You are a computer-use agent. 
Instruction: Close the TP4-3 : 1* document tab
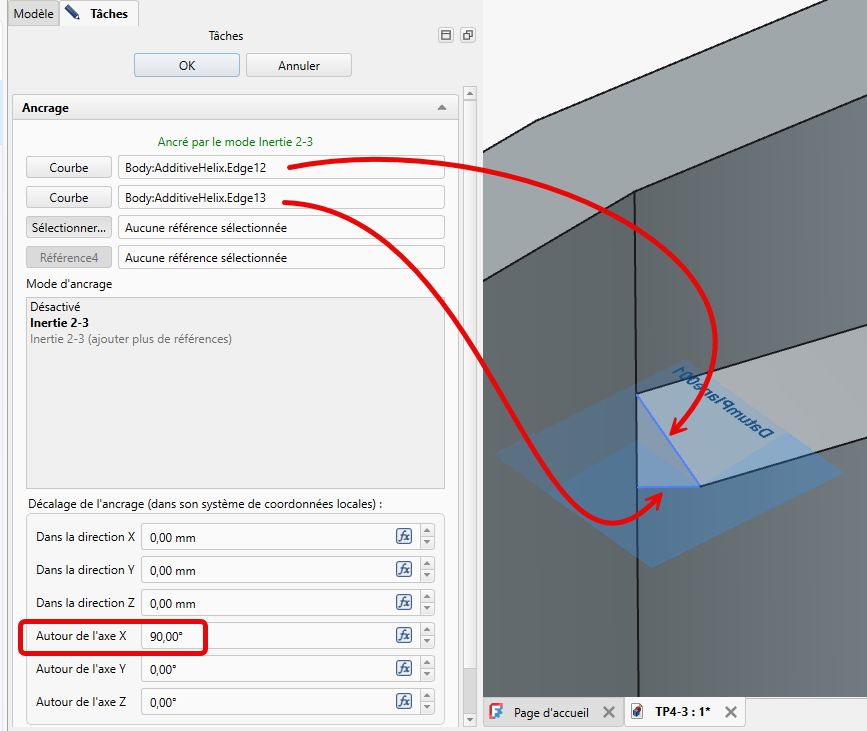730,712
